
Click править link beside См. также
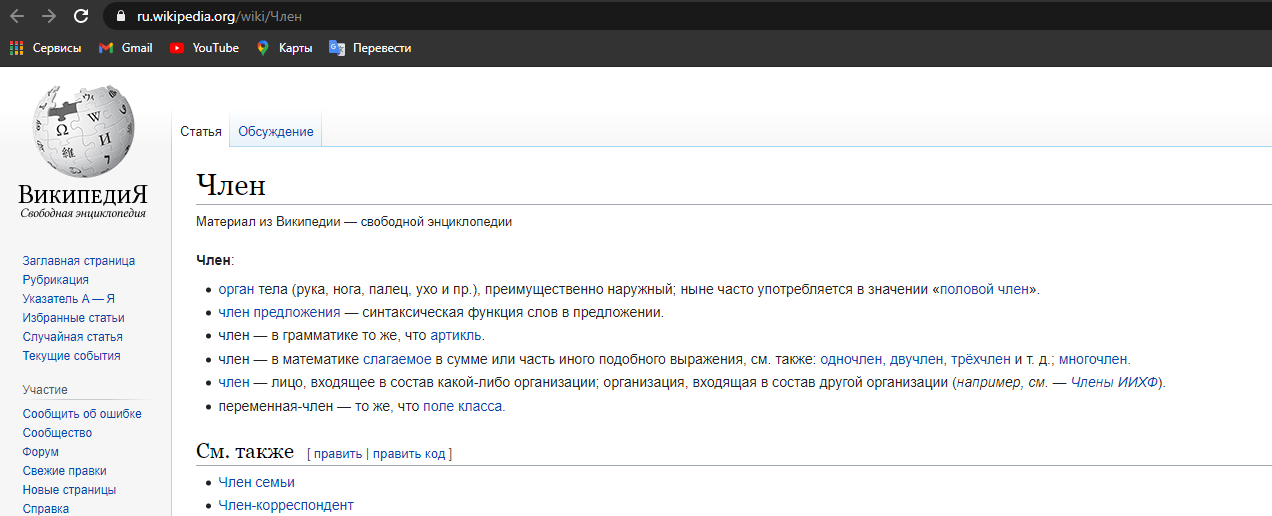click(x=338, y=454)
